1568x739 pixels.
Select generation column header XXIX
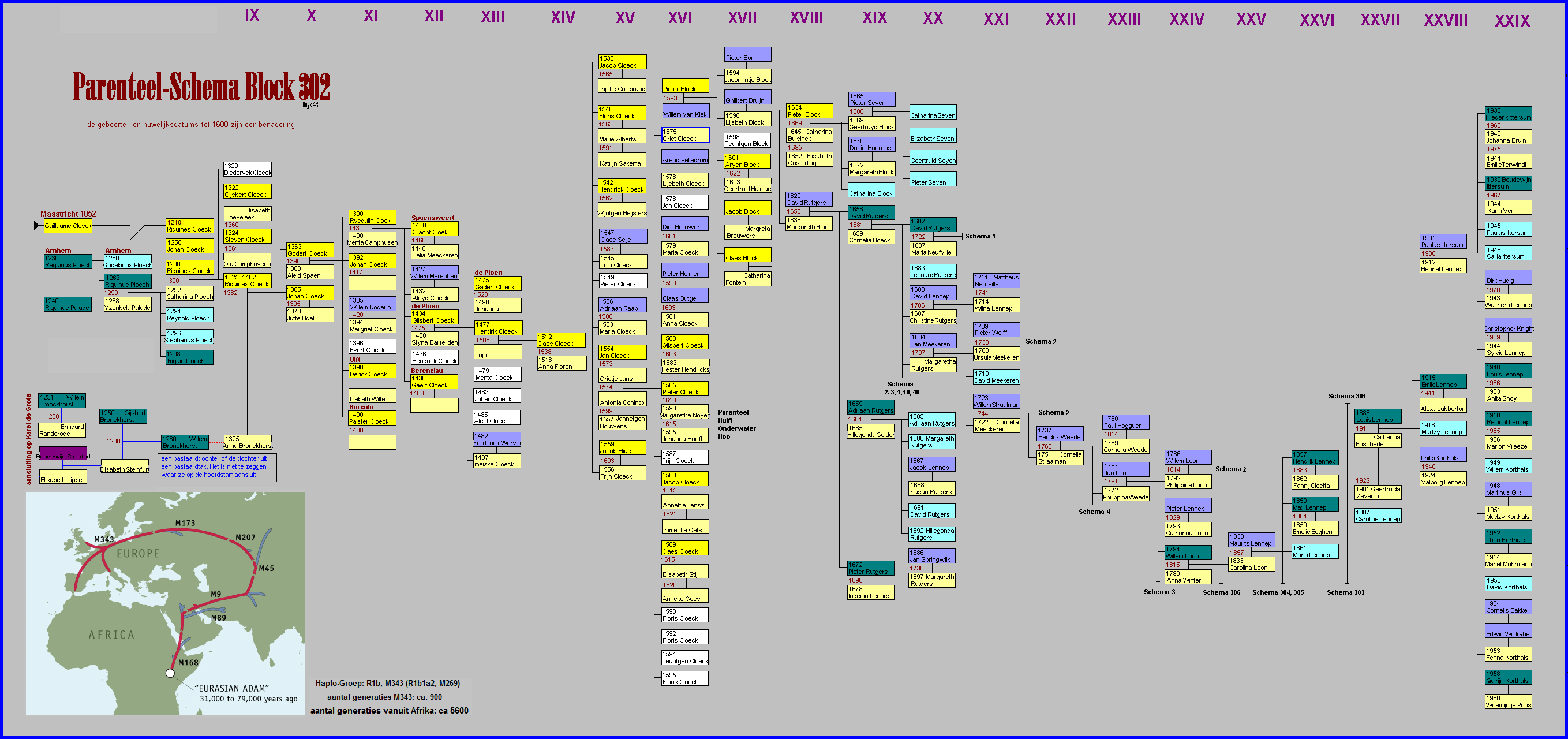pos(1512,21)
